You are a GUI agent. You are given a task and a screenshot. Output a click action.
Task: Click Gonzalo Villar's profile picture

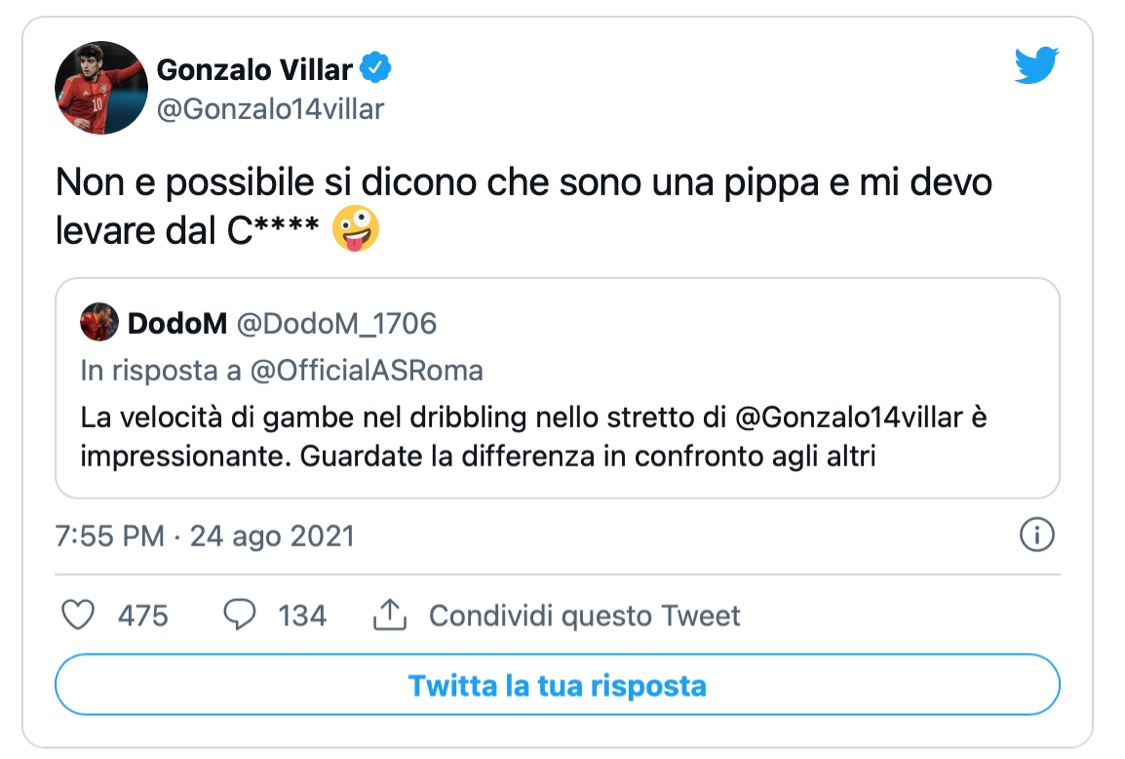tap(101, 88)
